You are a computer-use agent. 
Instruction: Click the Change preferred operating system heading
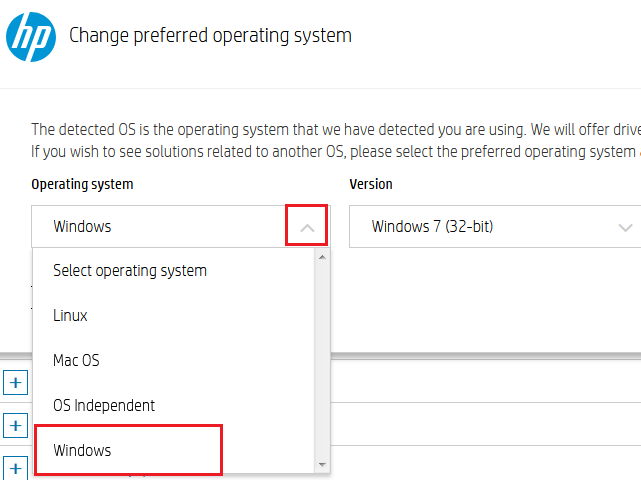coord(211,36)
